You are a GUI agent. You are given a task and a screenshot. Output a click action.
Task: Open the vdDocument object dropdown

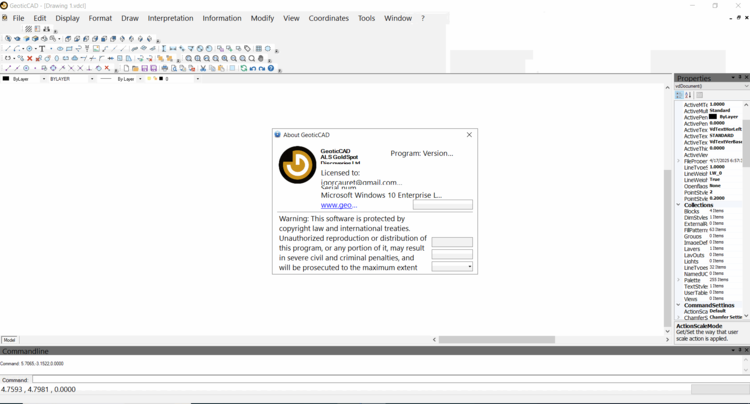click(x=745, y=86)
